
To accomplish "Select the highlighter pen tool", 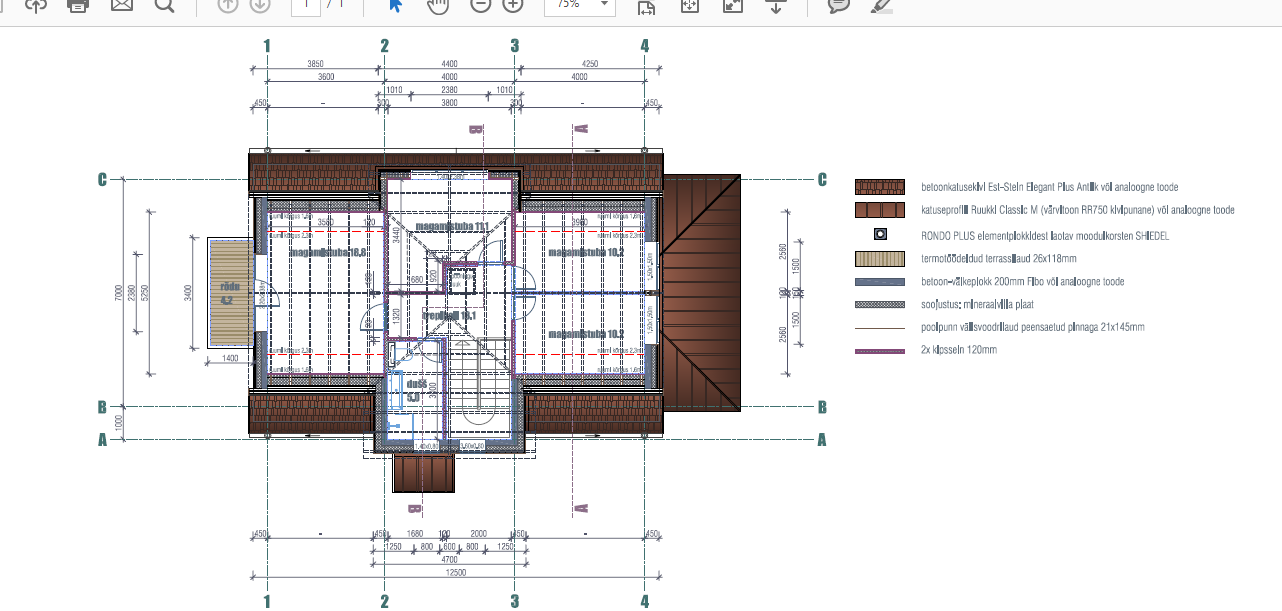I will click(881, 4).
